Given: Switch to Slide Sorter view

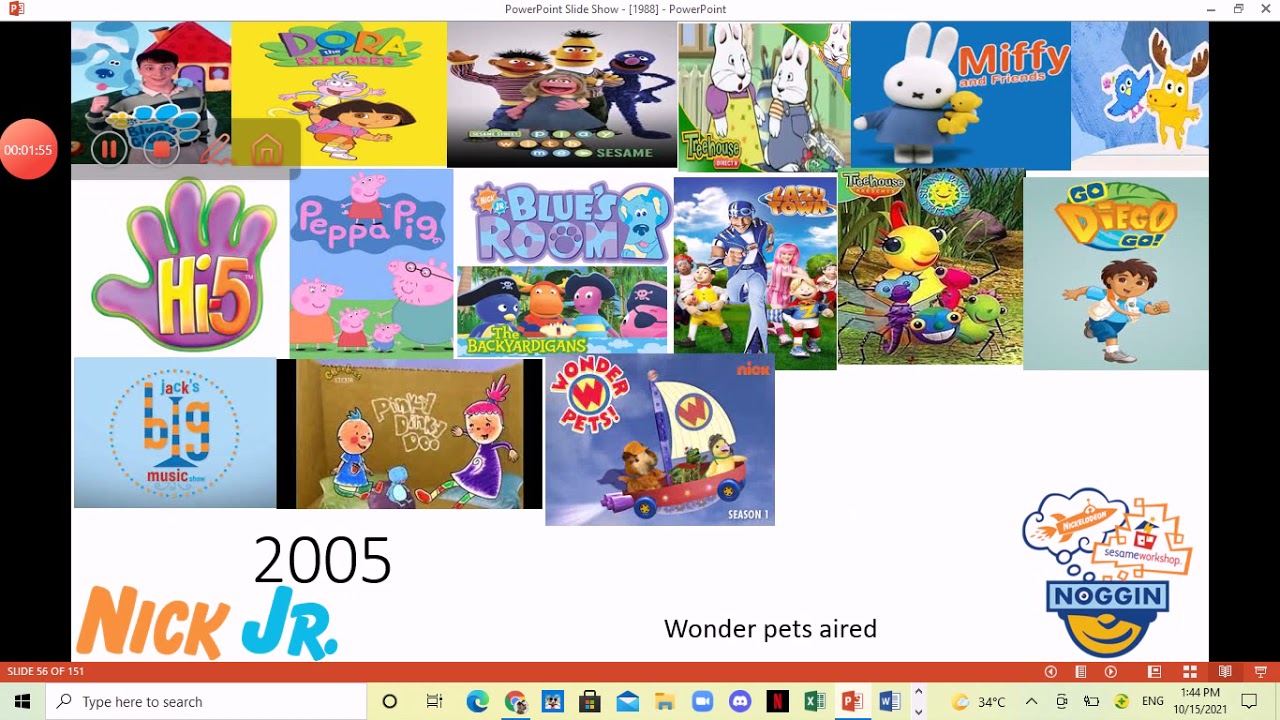Looking at the screenshot, I should [x=1190, y=672].
